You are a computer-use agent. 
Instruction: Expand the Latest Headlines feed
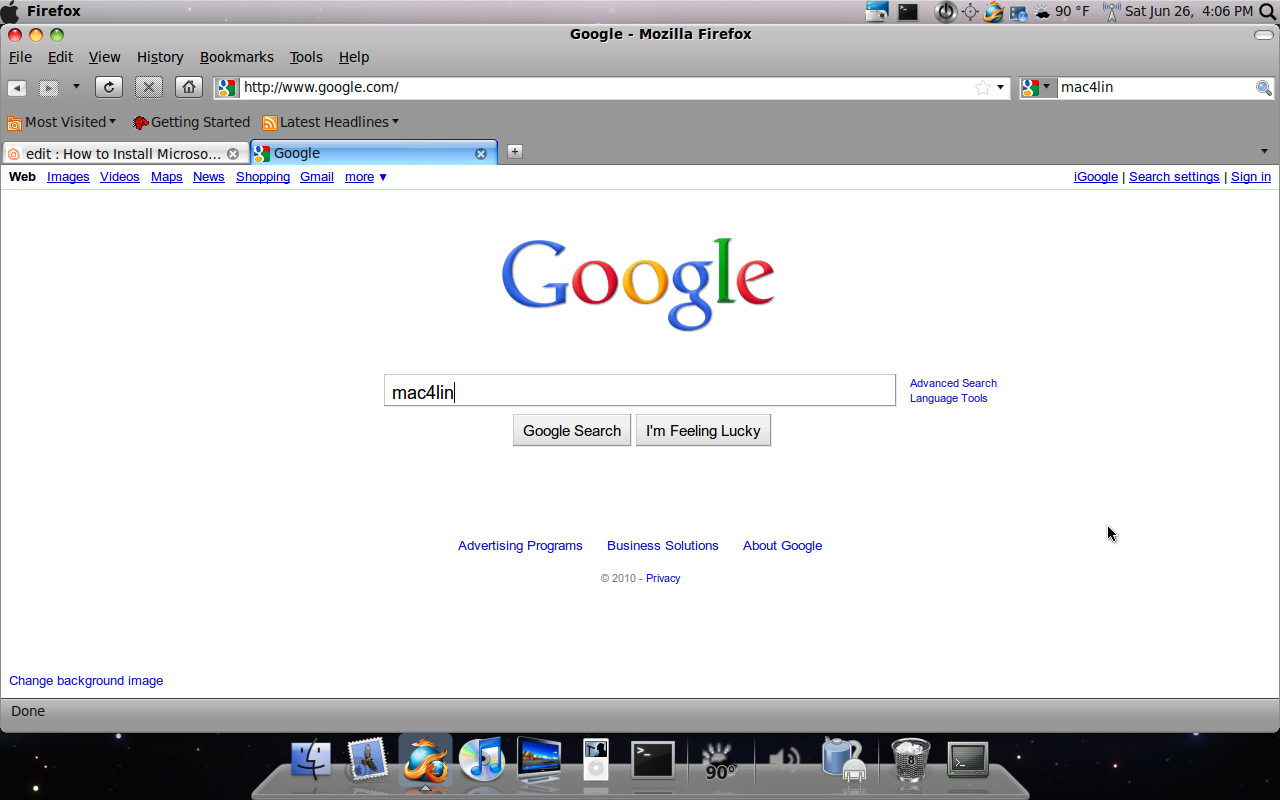(330, 122)
